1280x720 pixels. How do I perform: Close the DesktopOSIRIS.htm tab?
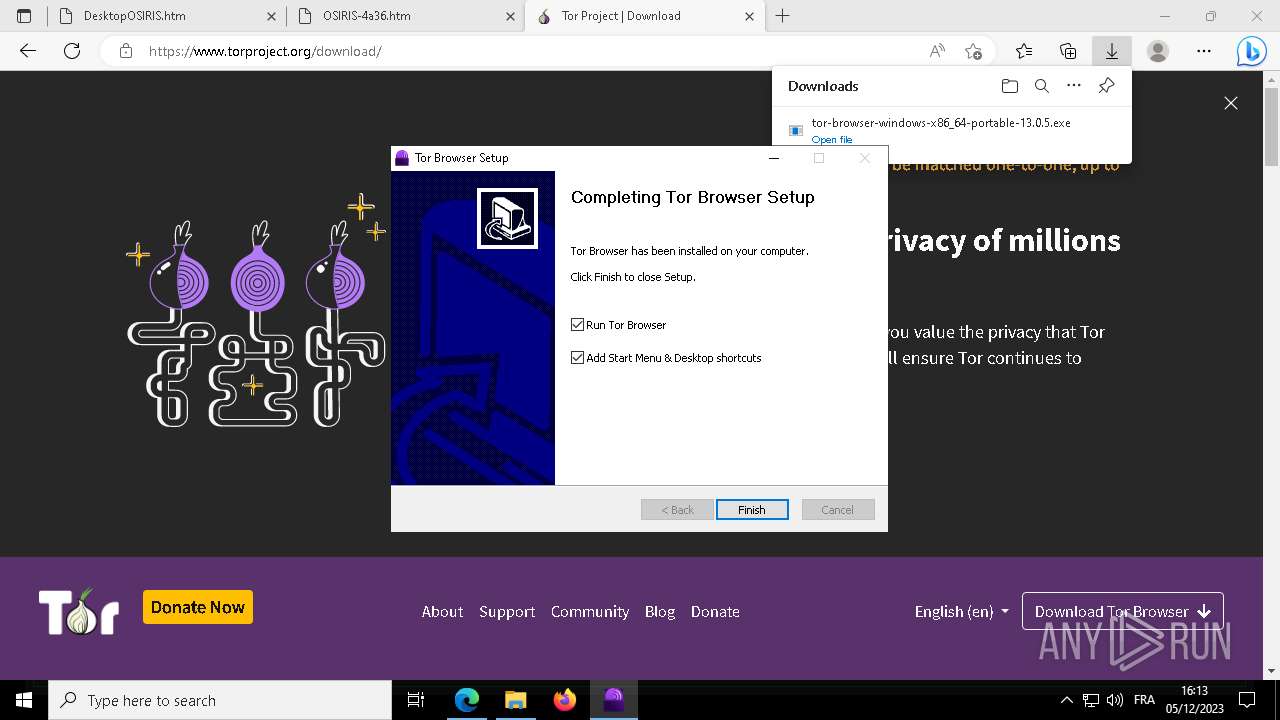coord(271,16)
